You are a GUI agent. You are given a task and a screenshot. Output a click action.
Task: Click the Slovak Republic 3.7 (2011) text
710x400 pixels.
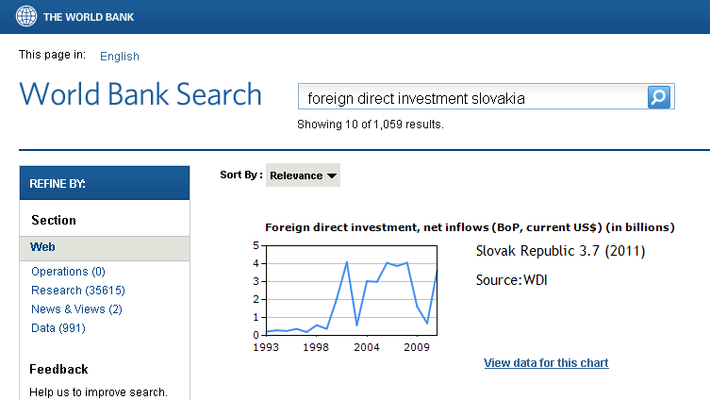pos(561,251)
